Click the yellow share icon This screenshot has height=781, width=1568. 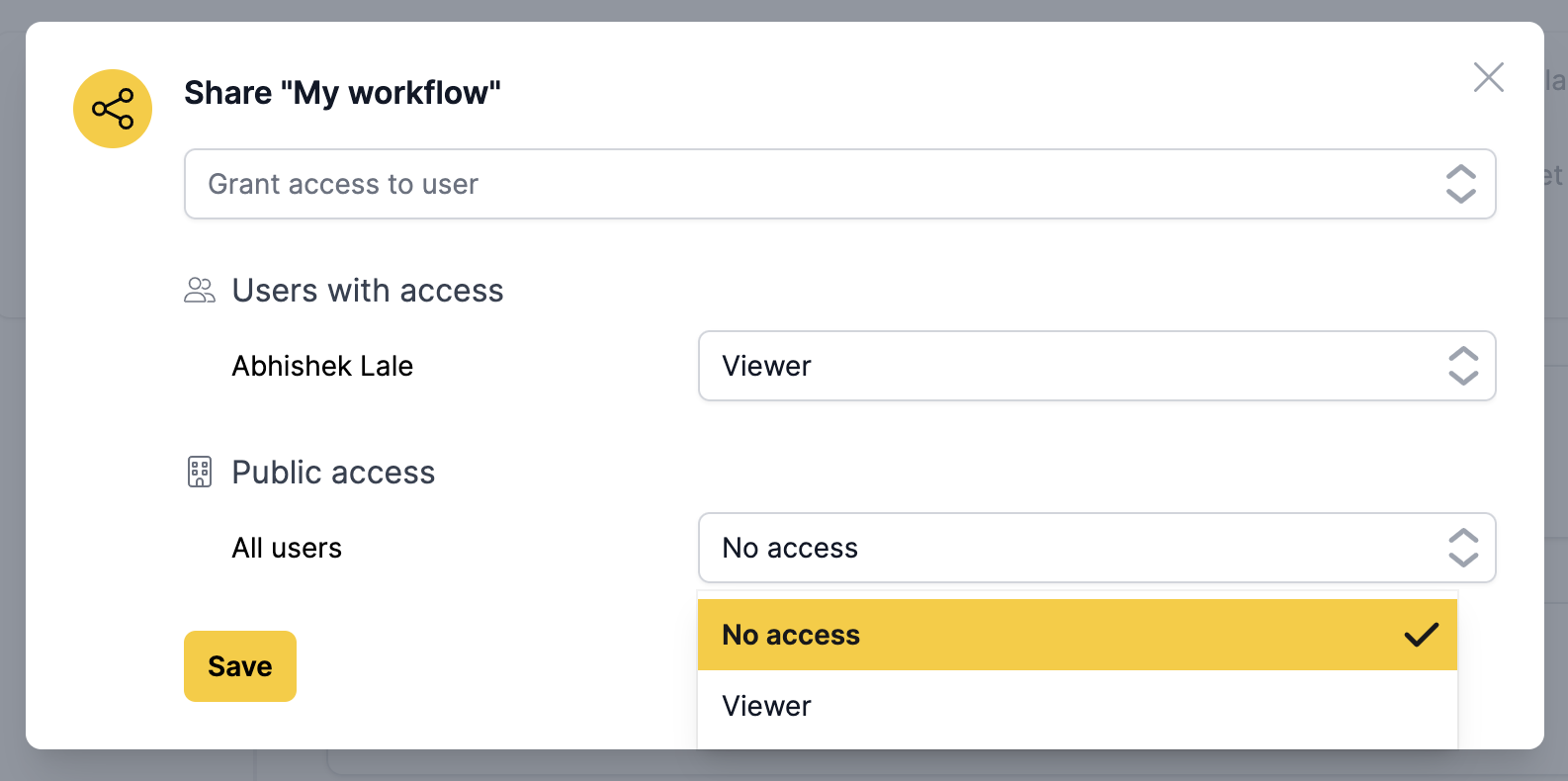click(x=113, y=109)
